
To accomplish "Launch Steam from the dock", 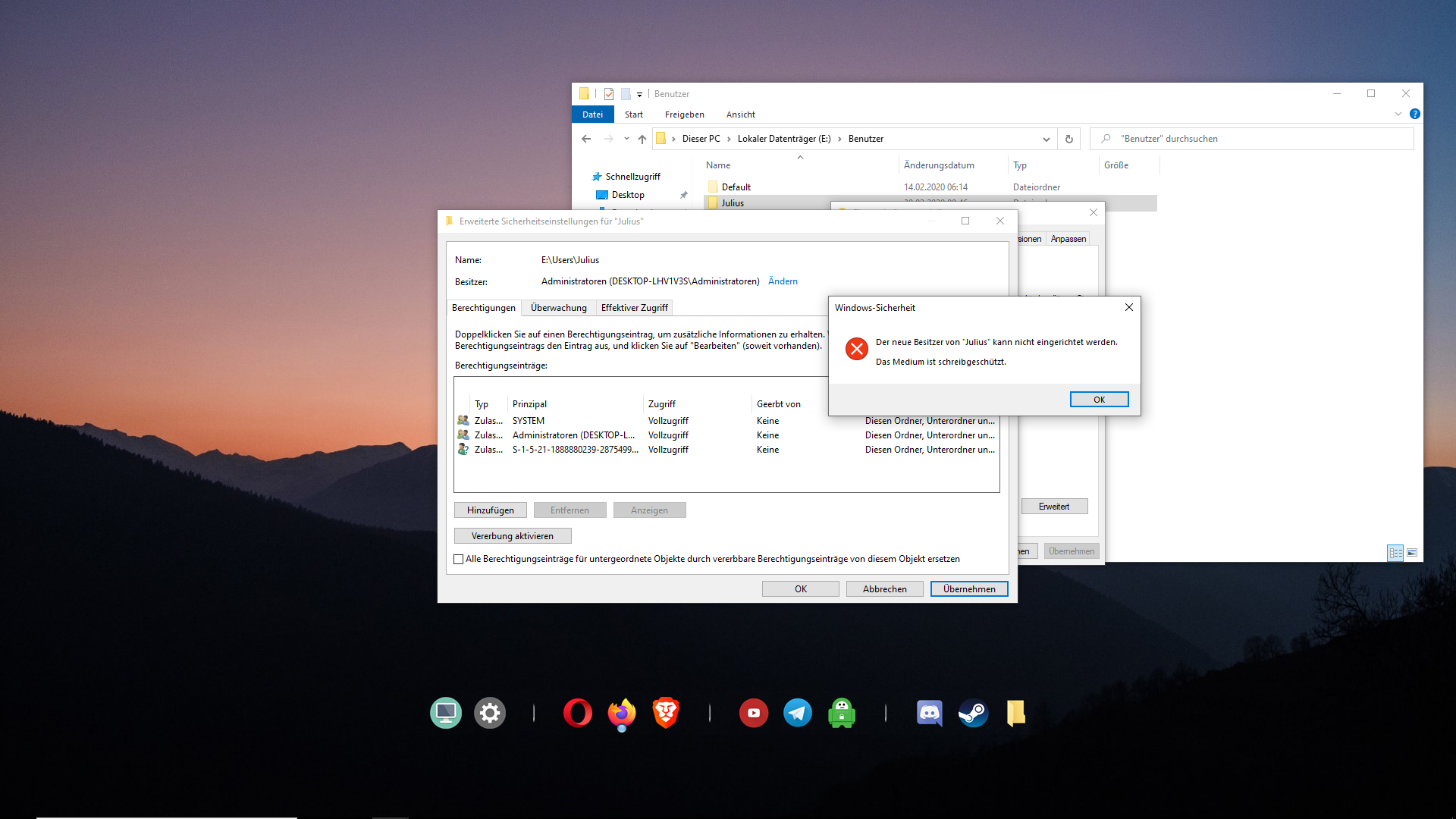I will tap(973, 713).
